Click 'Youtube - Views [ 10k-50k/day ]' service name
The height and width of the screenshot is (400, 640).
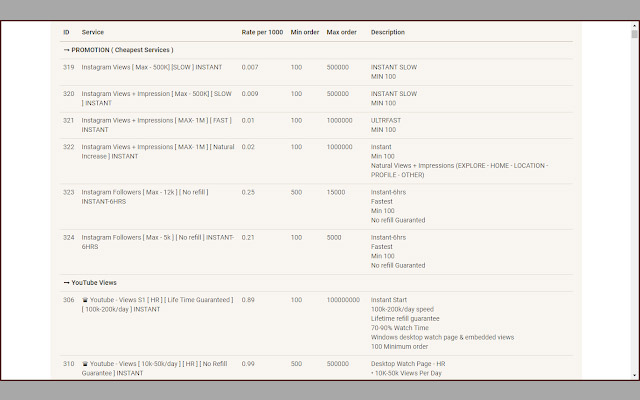coord(155,369)
